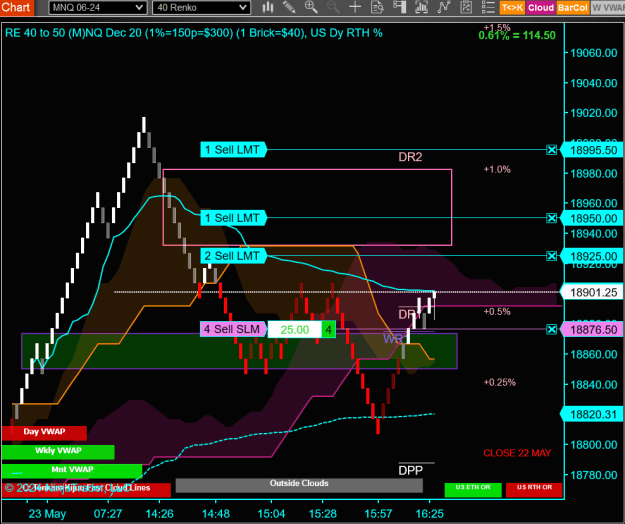
Task: Open the data series icon
Action: tap(421, 7)
